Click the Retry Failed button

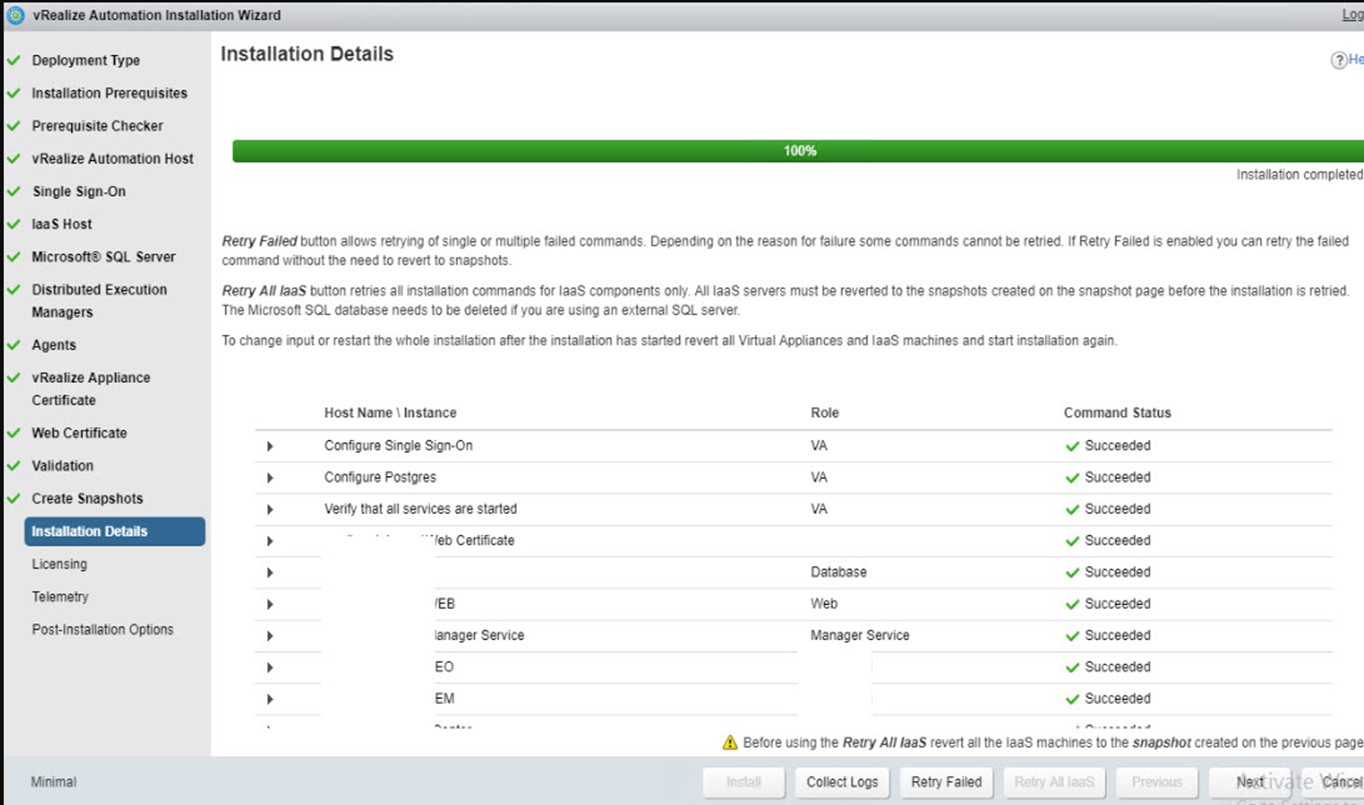click(x=946, y=782)
